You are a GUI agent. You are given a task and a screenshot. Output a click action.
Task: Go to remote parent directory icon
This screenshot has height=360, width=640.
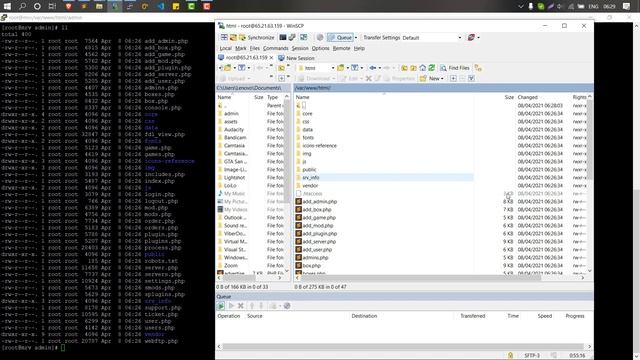(404, 68)
